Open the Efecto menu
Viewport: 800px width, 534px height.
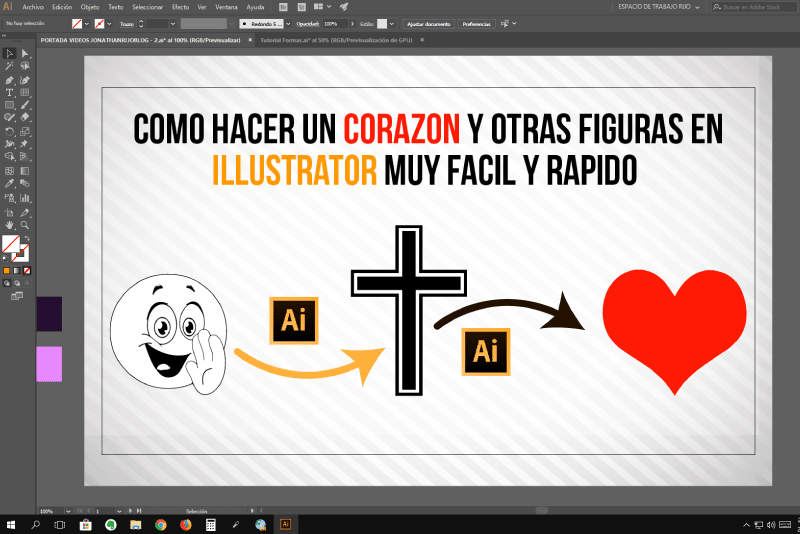pyautogui.click(x=180, y=7)
